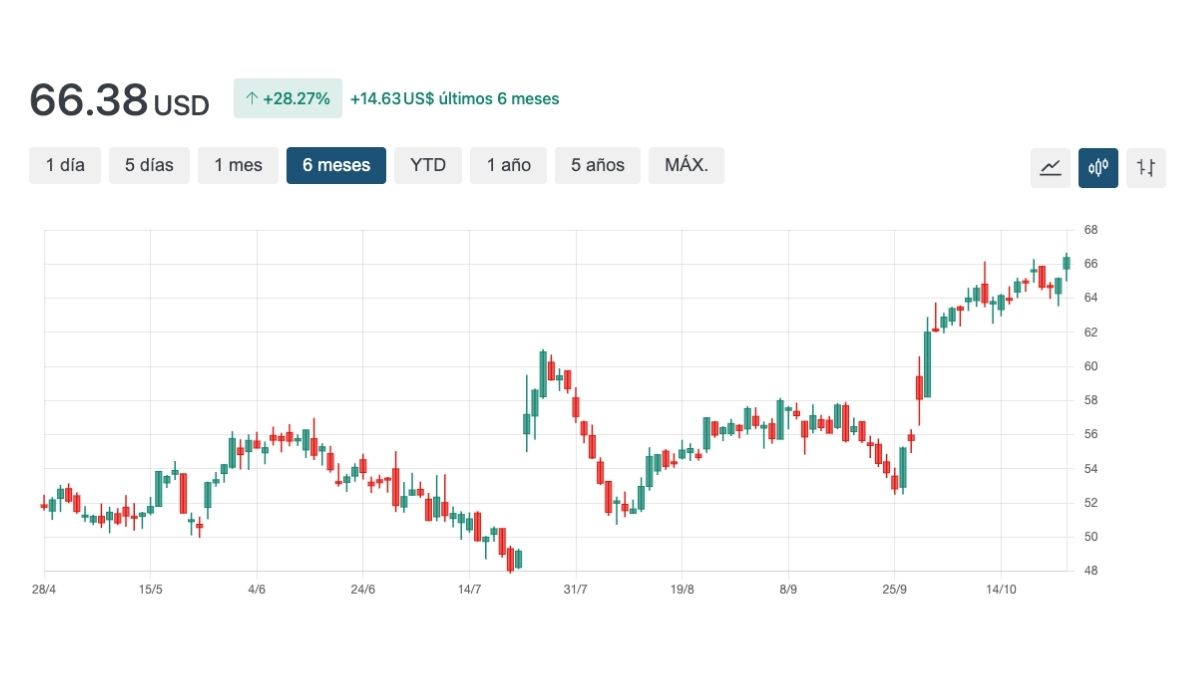Image resolution: width=1200 pixels, height=675 pixels.
Task: Display the MÁX. time range
Action: [x=686, y=165]
